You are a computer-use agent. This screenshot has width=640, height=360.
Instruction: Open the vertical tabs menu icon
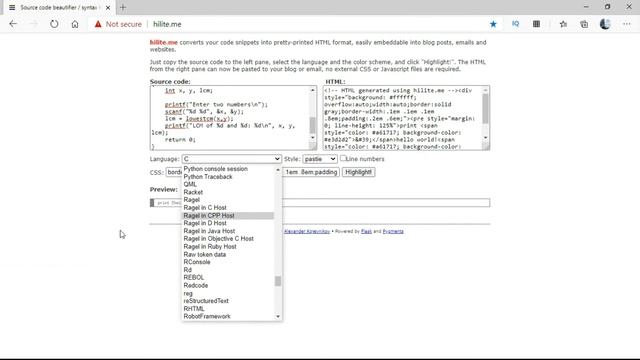(12, 7)
